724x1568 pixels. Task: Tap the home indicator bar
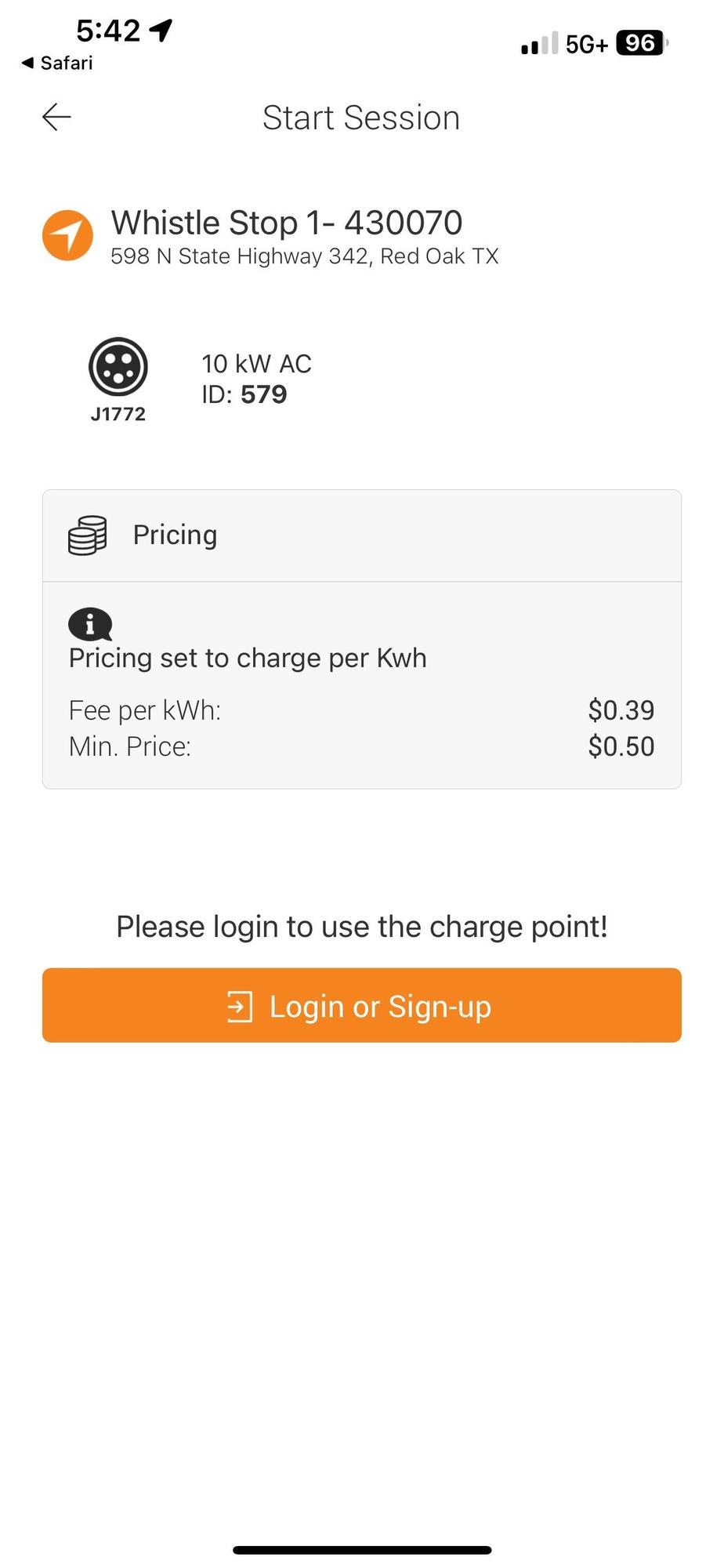(x=362, y=1550)
